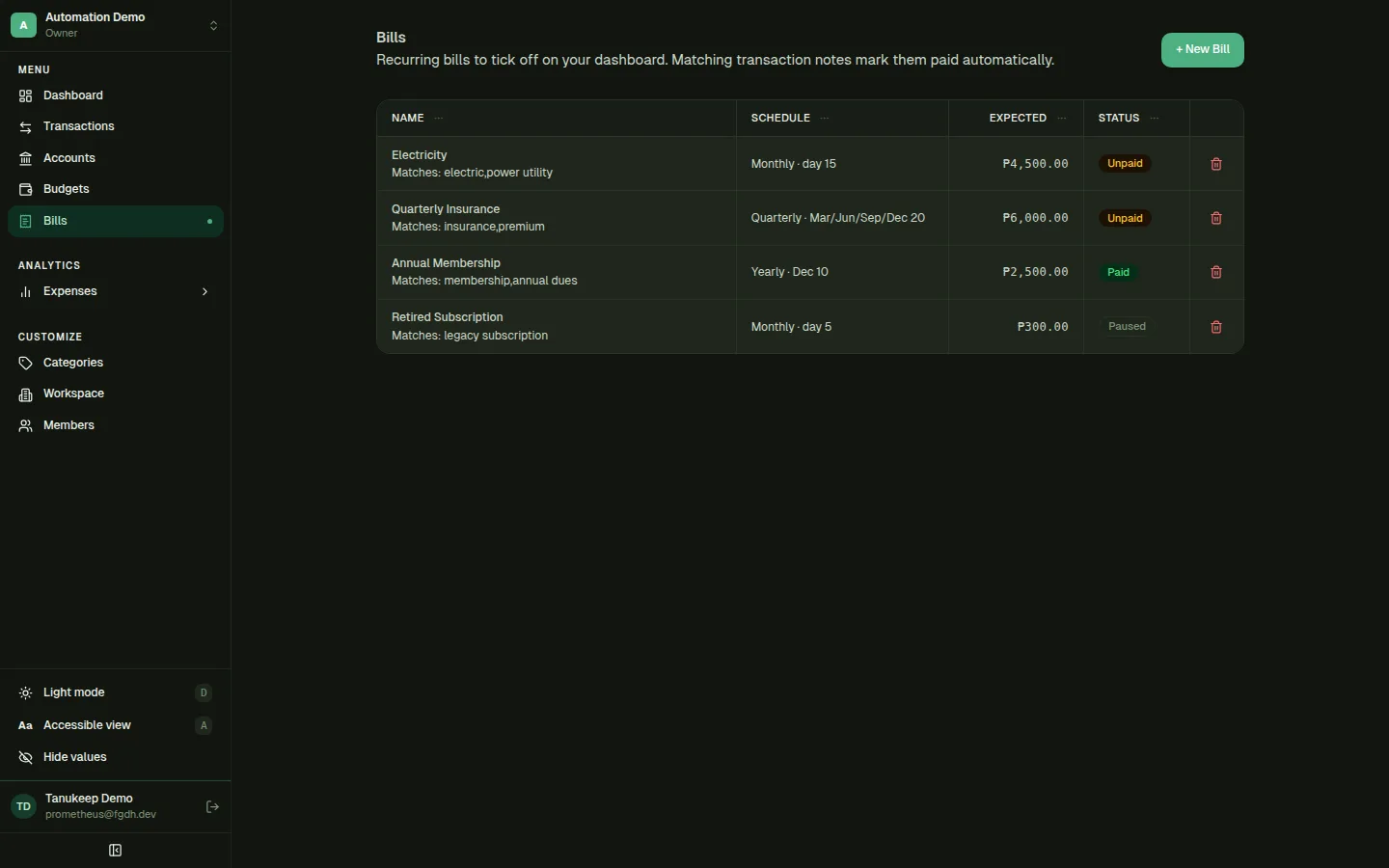Click the Yearly · Dec 10 schedule
Viewport: 1389px width, 868px height.
click(x=790, y=273)
